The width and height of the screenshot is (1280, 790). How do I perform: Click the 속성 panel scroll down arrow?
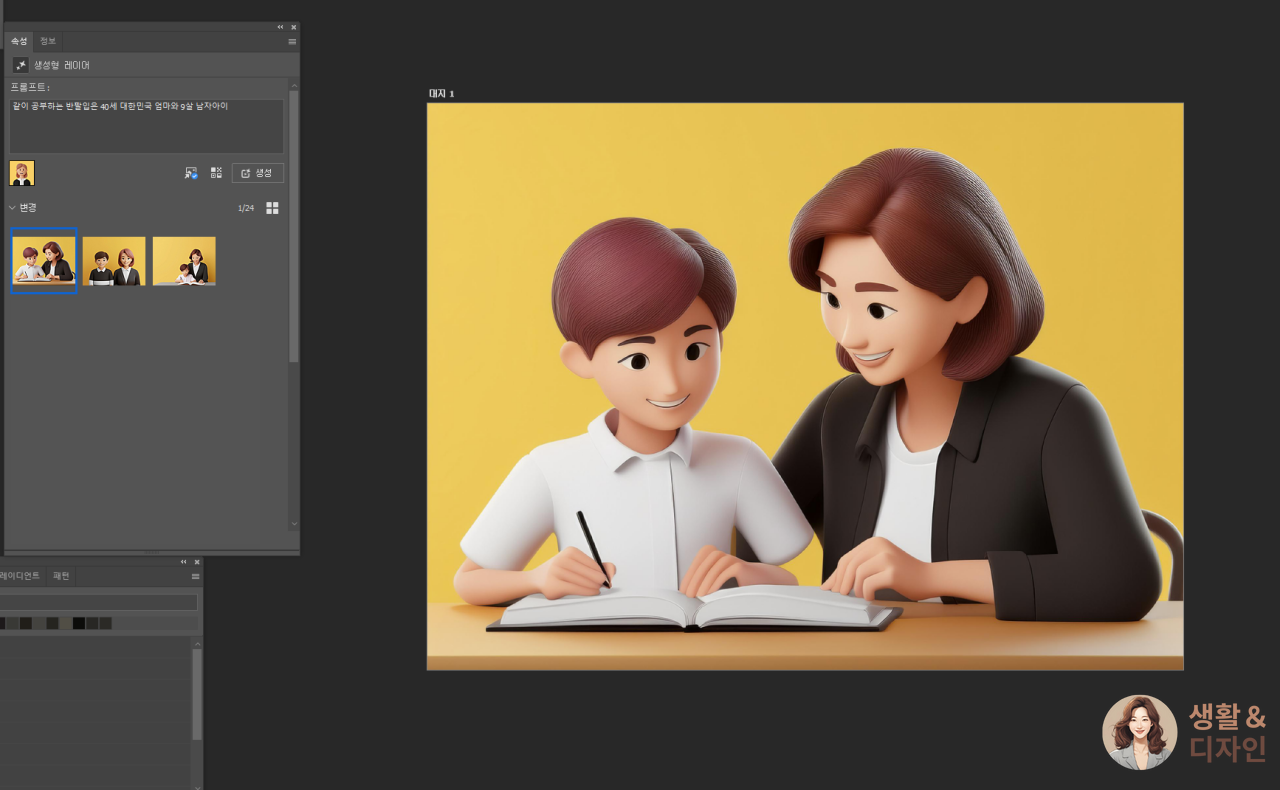click(294, 523)
